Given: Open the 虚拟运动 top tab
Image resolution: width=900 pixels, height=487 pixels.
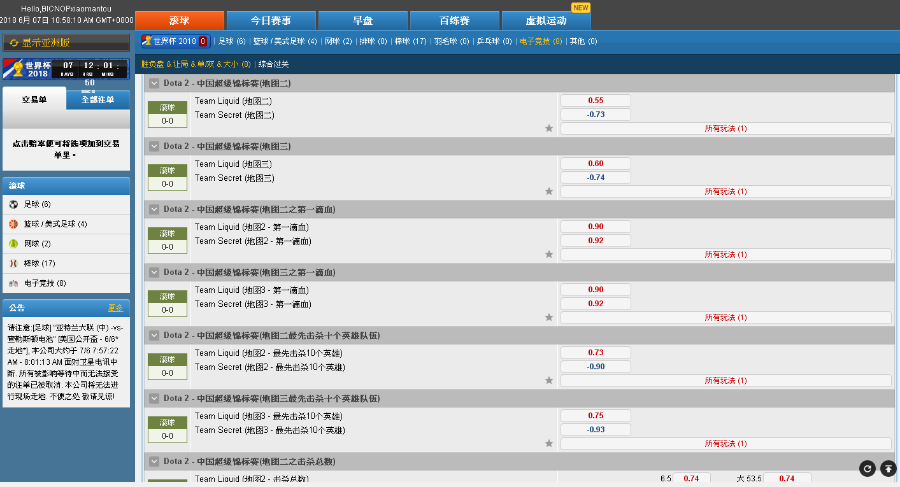Looking at the screenshot, I should pyautogui.click(x=546, y=21).
